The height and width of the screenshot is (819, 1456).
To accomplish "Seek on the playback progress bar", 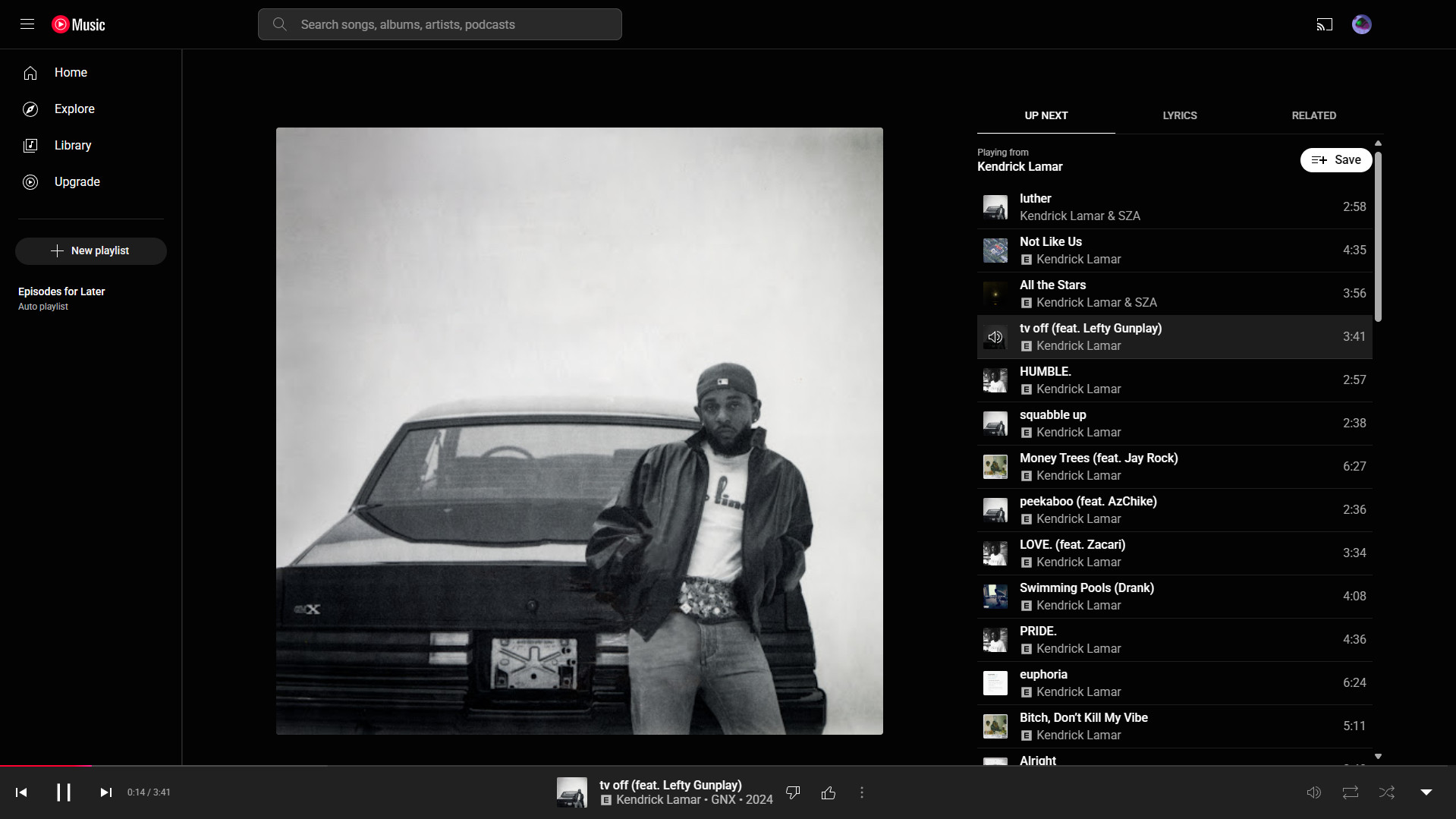I will [728, 766].
